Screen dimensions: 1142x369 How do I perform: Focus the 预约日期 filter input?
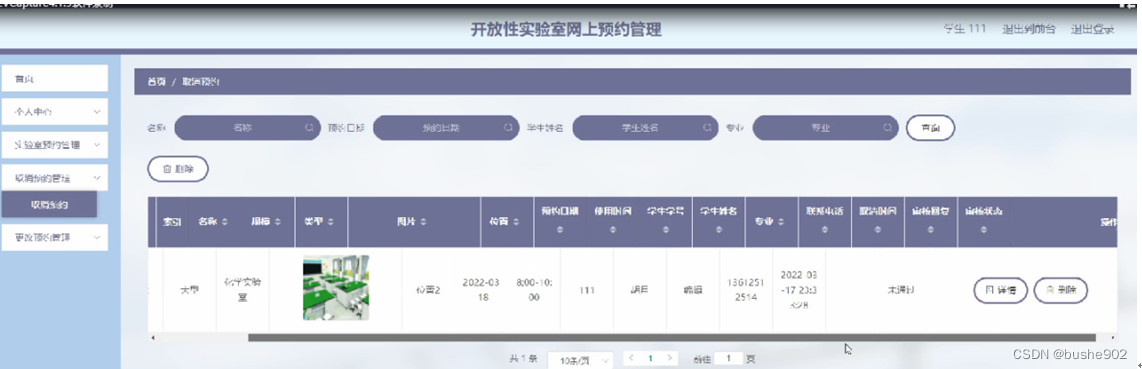(x=446, y=127)
